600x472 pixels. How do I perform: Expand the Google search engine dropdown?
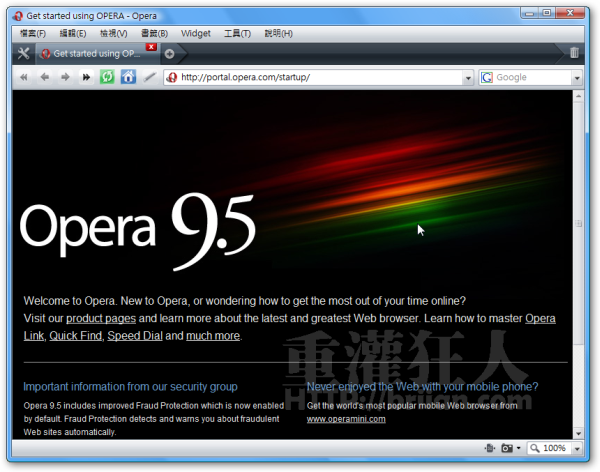coord(577,78)
